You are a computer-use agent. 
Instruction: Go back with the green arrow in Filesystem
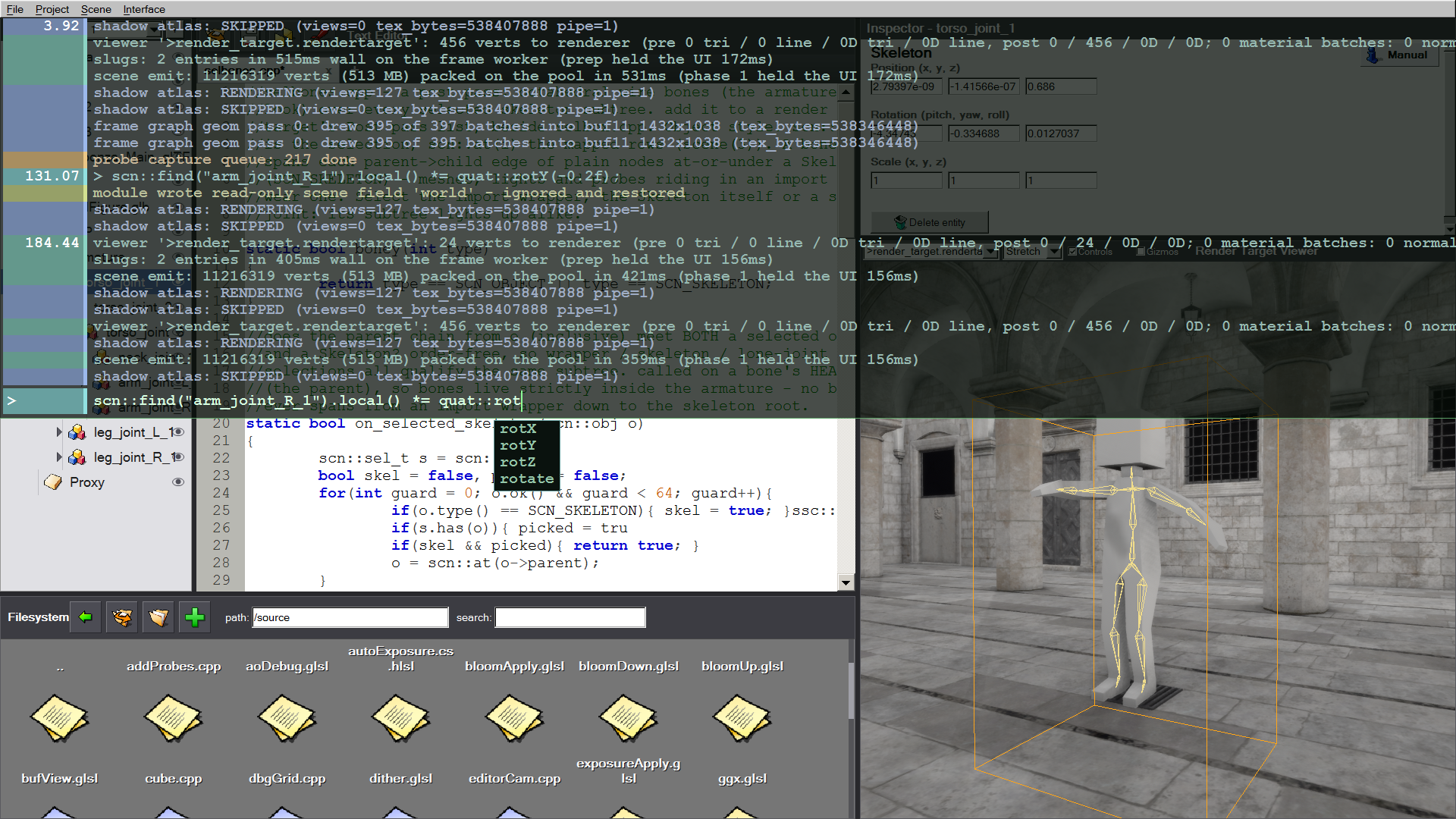(85, 617)
